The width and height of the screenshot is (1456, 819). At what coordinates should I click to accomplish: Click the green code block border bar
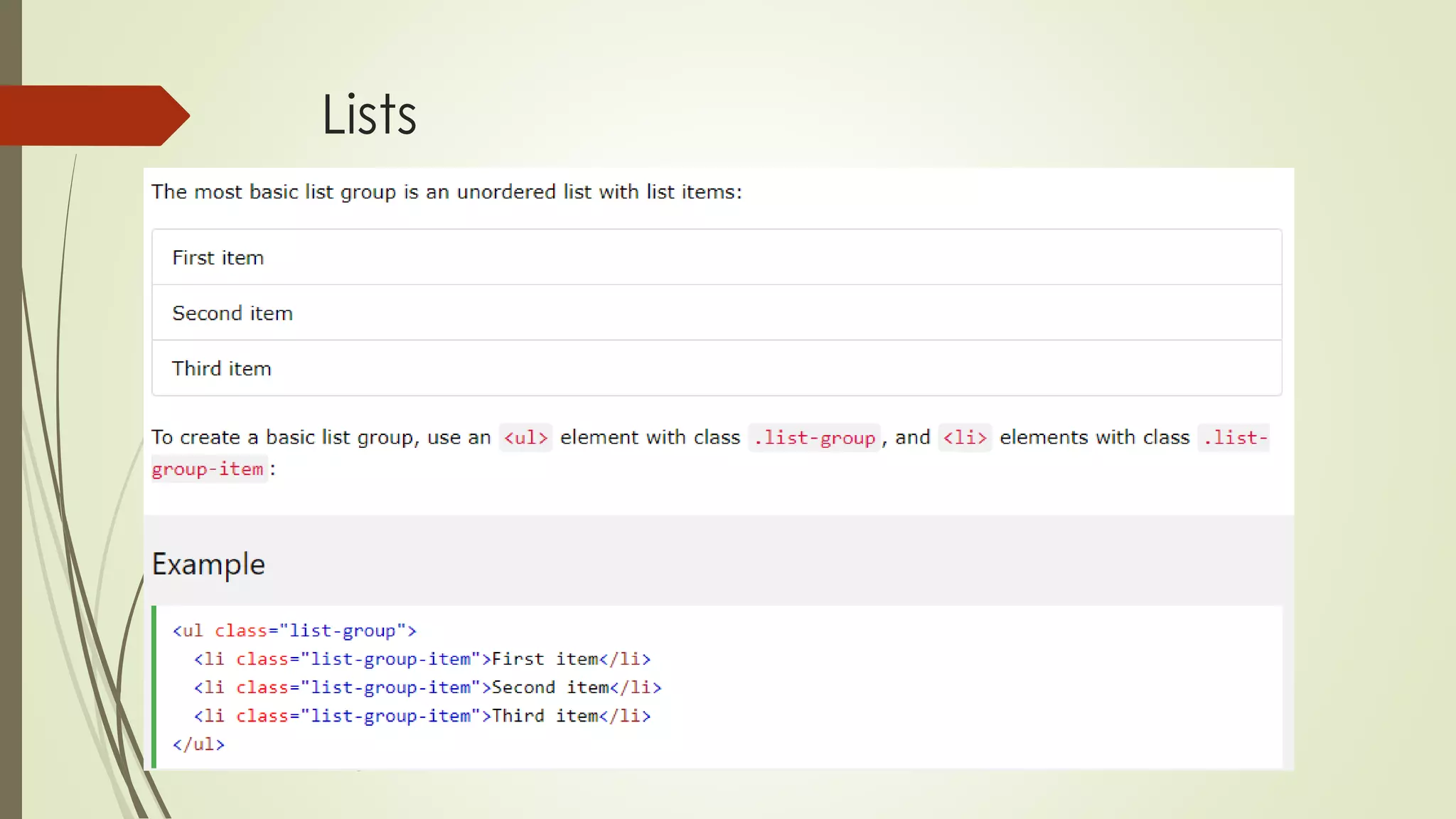tap(154, 687)
